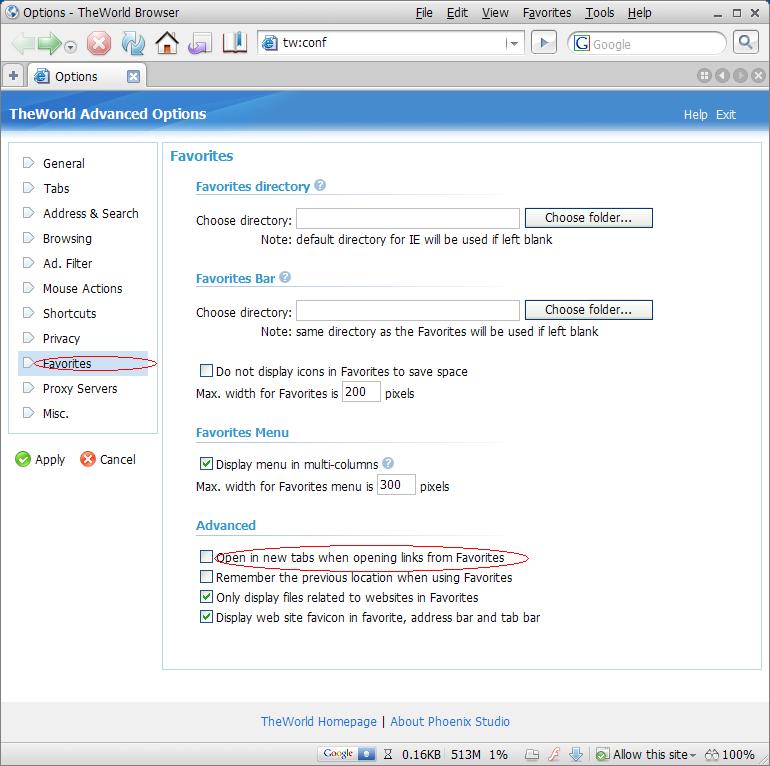Click the Max width for Favorites 200 field
Screen dimensions: 770x766
click(x=361, y=392)
